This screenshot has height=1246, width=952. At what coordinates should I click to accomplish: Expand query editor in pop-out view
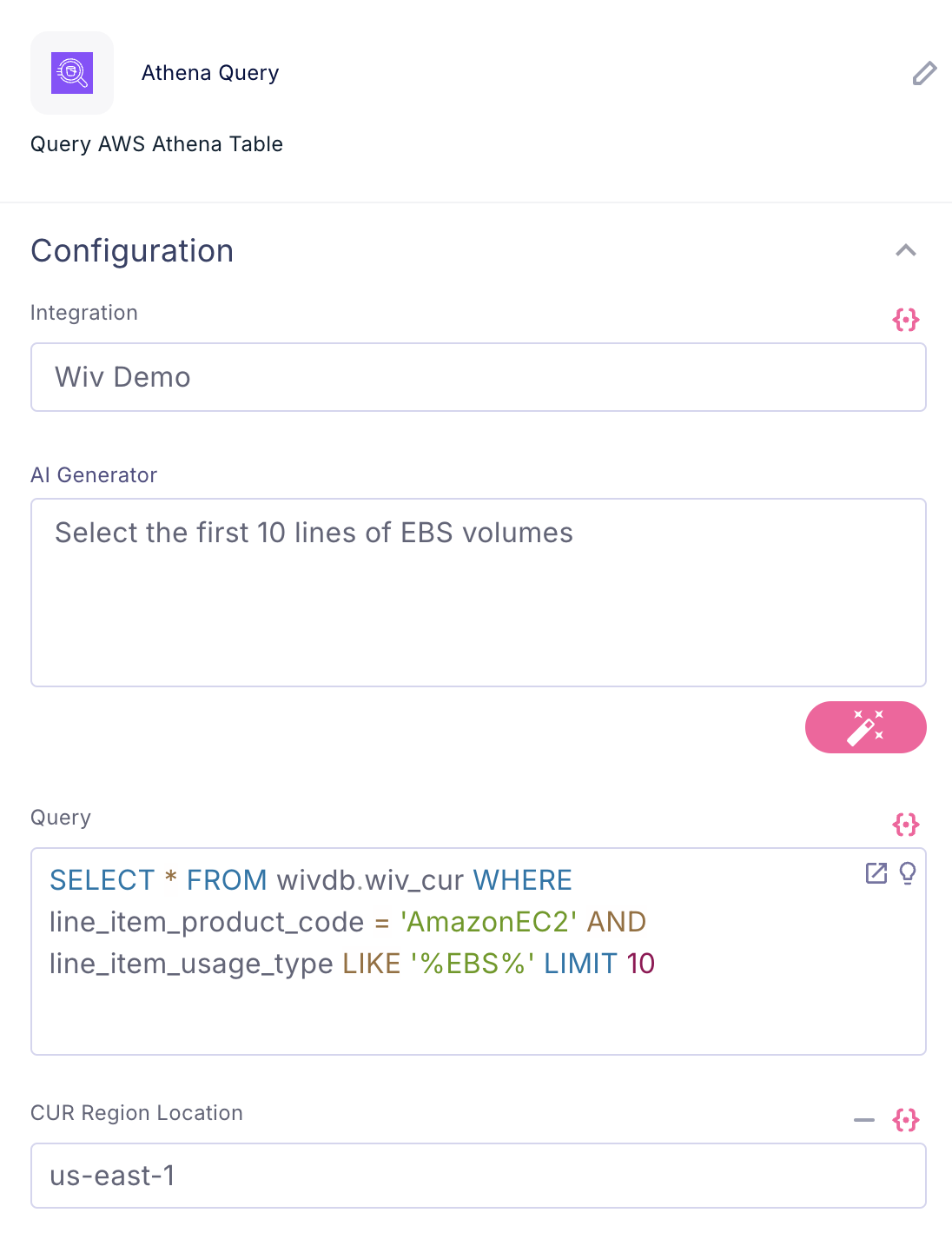(876, 873)
